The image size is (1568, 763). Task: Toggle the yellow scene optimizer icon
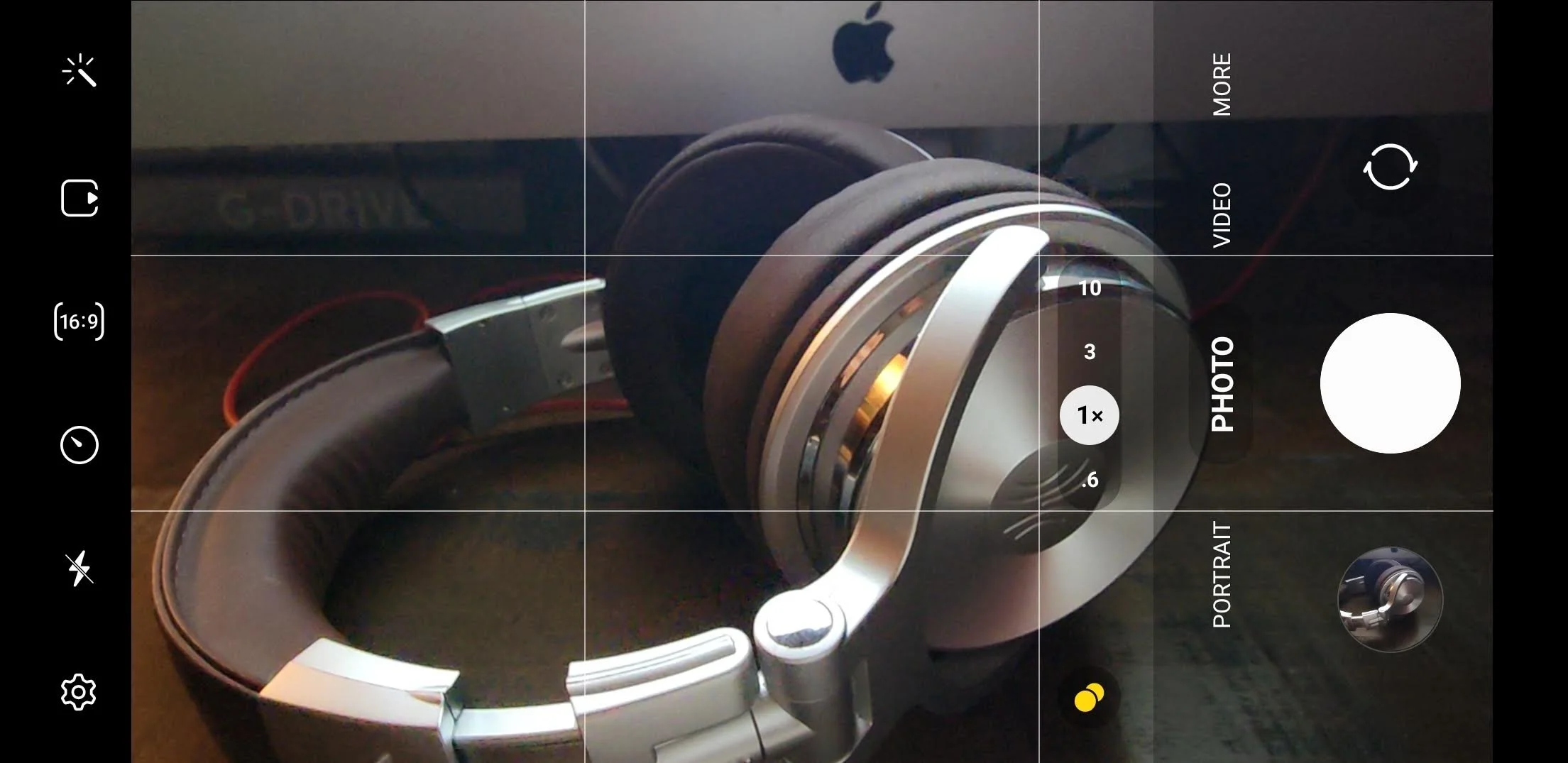tap(1089, 698)
